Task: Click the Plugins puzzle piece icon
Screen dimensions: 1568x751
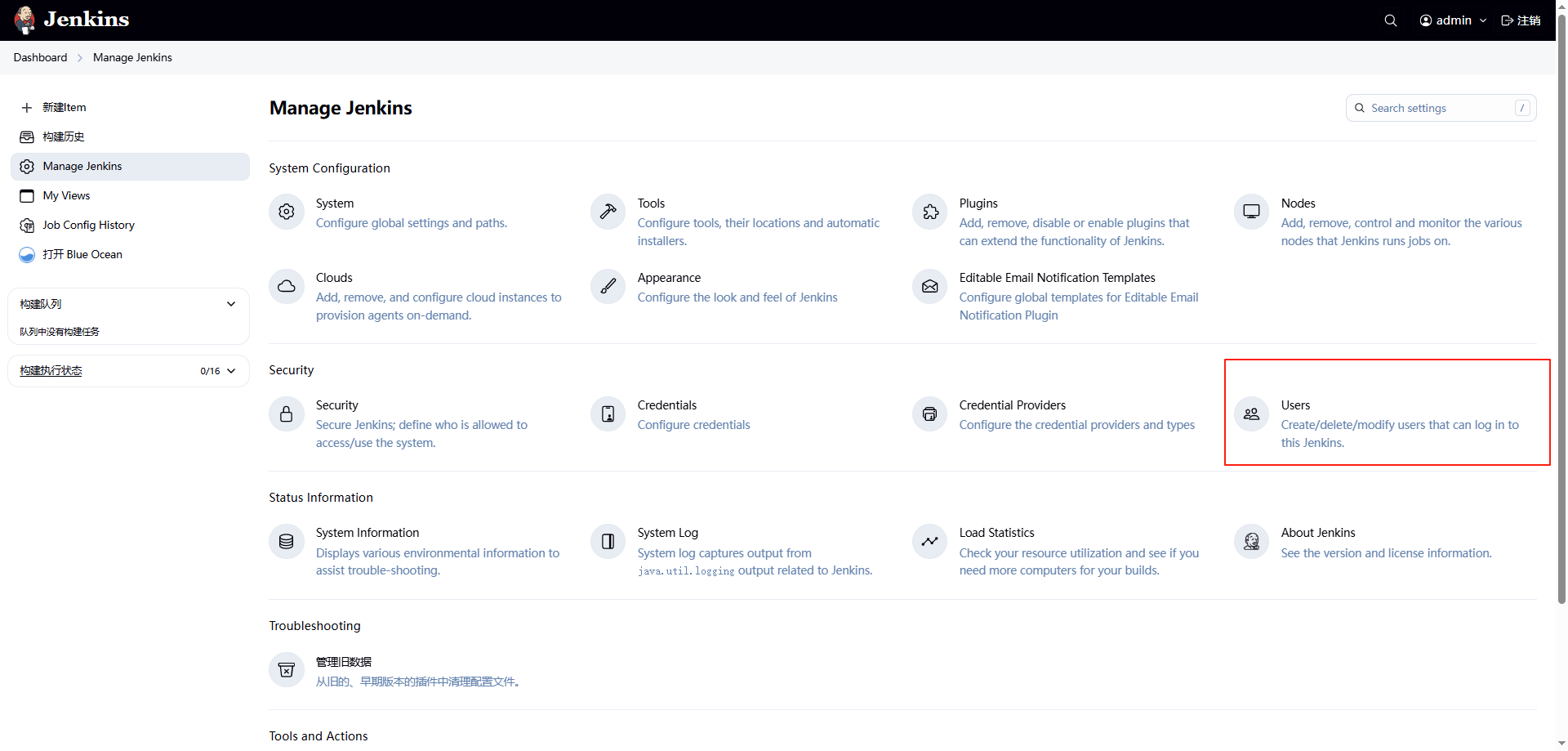Action: [929, 212]
